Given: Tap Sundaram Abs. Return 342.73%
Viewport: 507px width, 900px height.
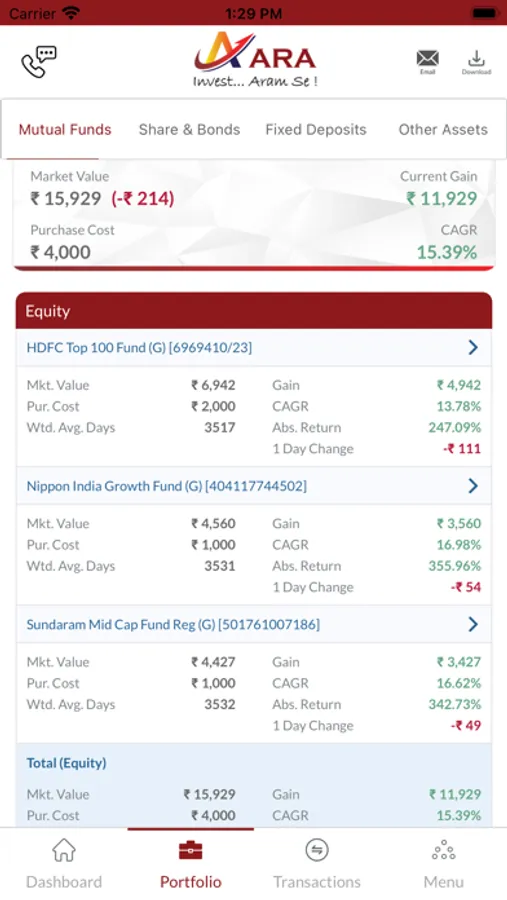Looking at the screenshot, I should (455, 704).
